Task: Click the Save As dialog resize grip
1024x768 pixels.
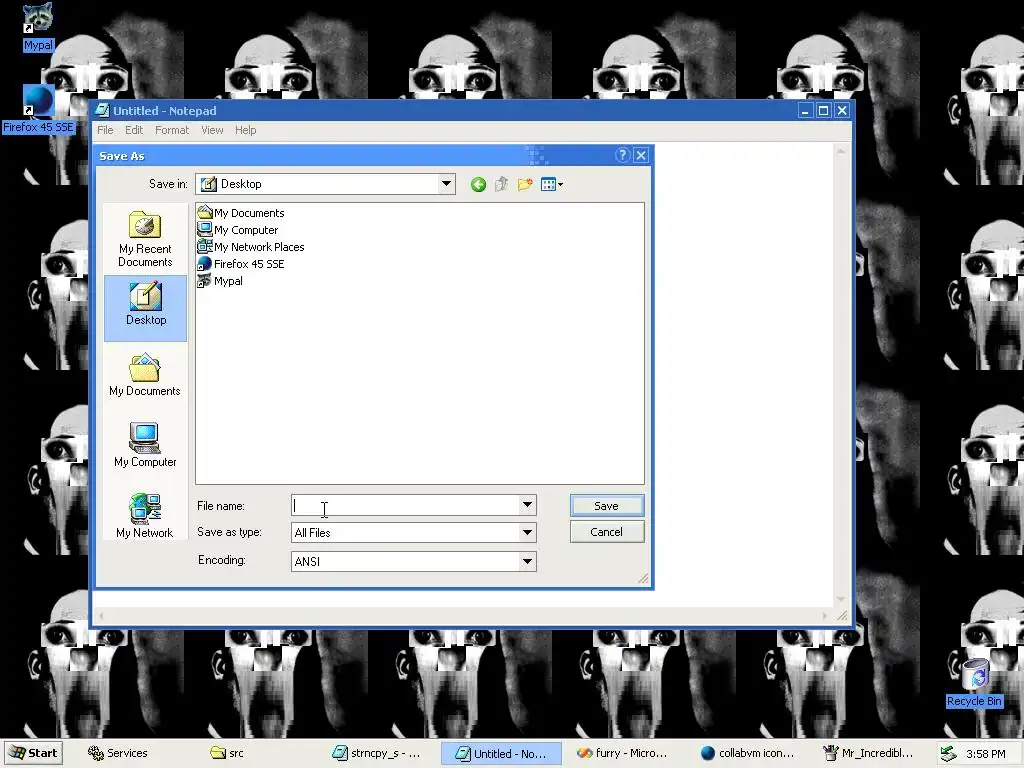Action: coord(643,578)
